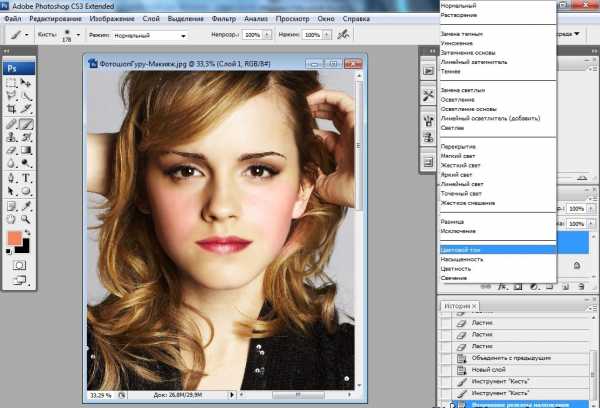Open layer fill arrow in Layers panel

pos(591,224)
